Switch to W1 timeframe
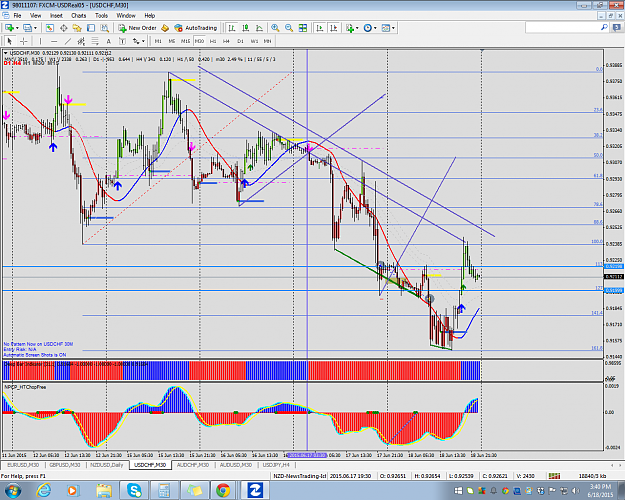Image resolution: width=625 pixels, height=500 pixels. (x=254, y=41)
